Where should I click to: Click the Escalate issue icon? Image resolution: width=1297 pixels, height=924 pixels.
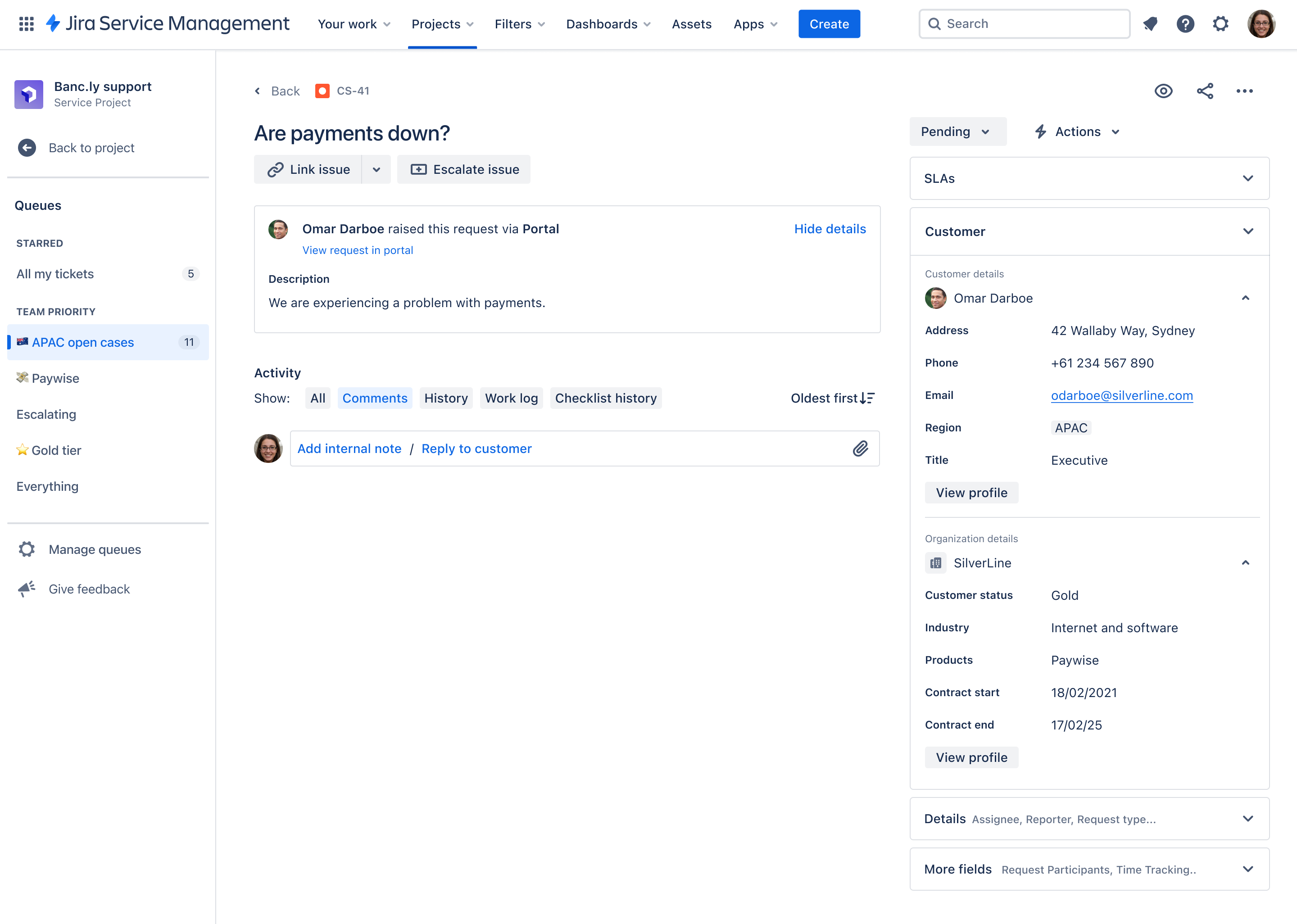(419, 169)
